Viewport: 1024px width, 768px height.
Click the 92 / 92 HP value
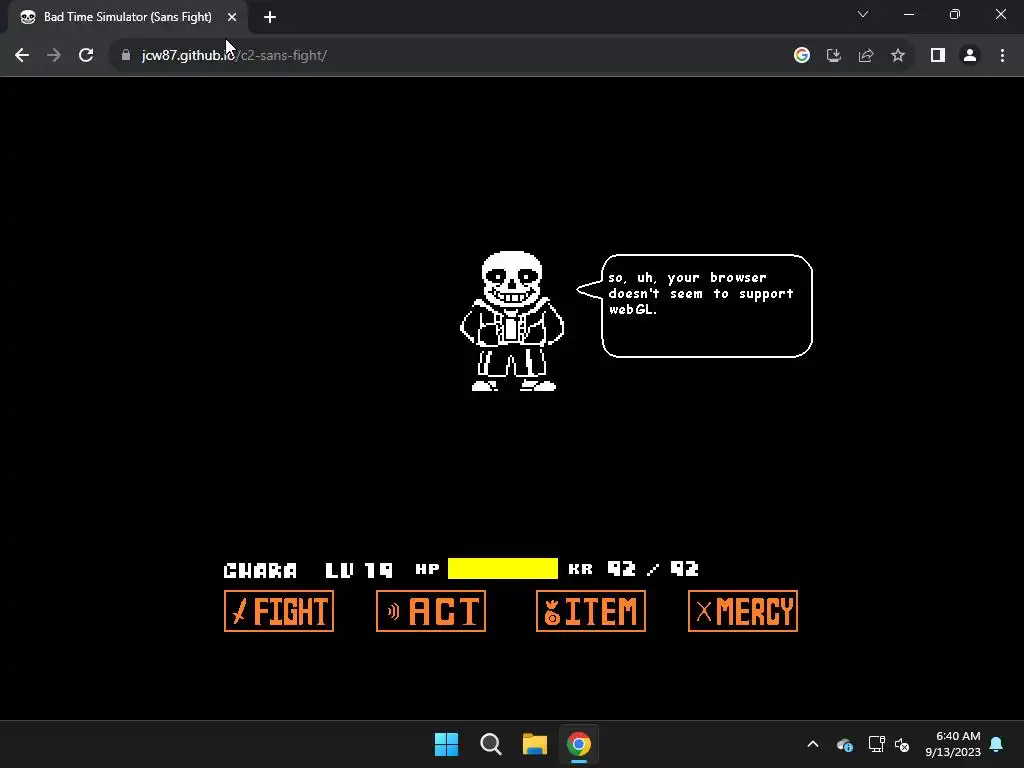pos(653,569)
